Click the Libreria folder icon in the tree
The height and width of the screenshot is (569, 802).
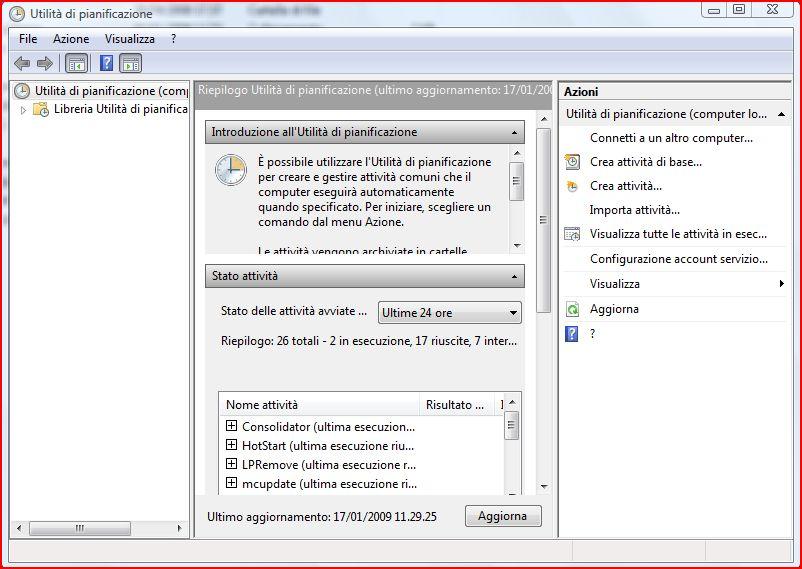click(41, 109)
